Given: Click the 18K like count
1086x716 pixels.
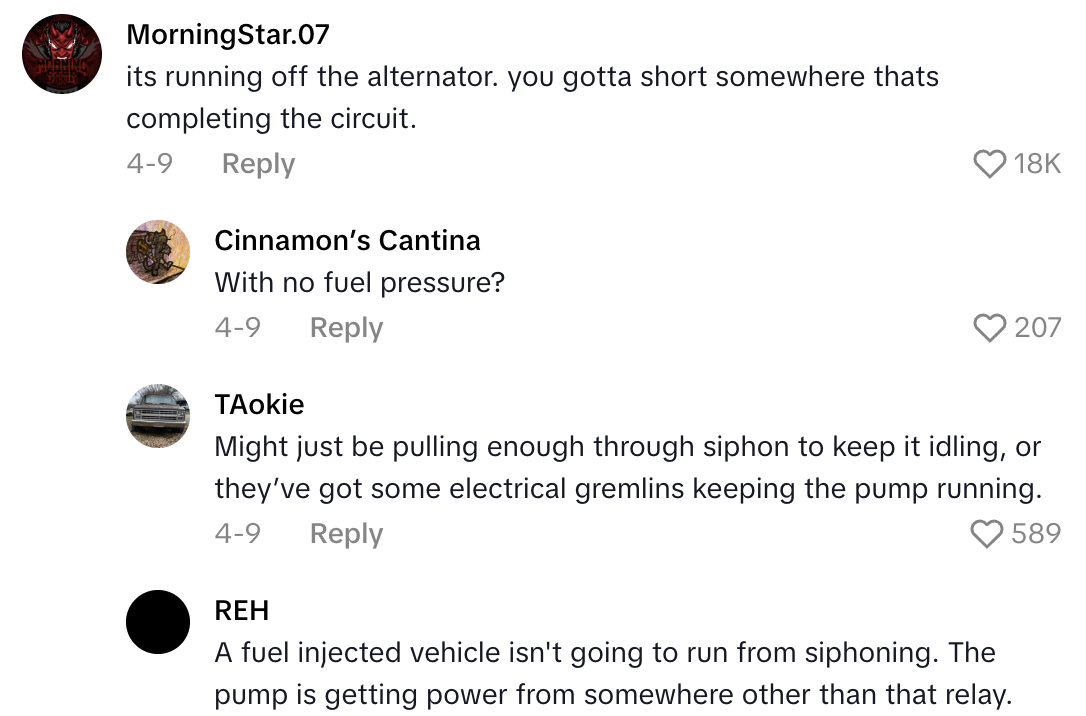Looking at the screenshot, I should click(x=1037, y=164).
